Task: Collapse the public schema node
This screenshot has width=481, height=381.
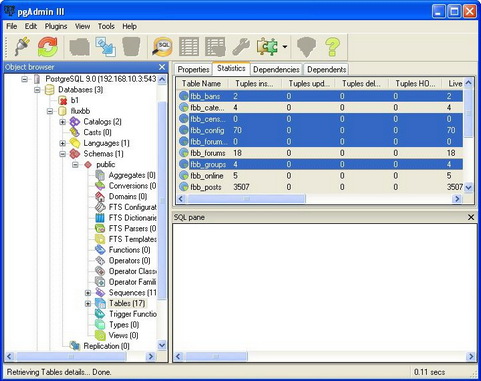Action: click(75, 164)
